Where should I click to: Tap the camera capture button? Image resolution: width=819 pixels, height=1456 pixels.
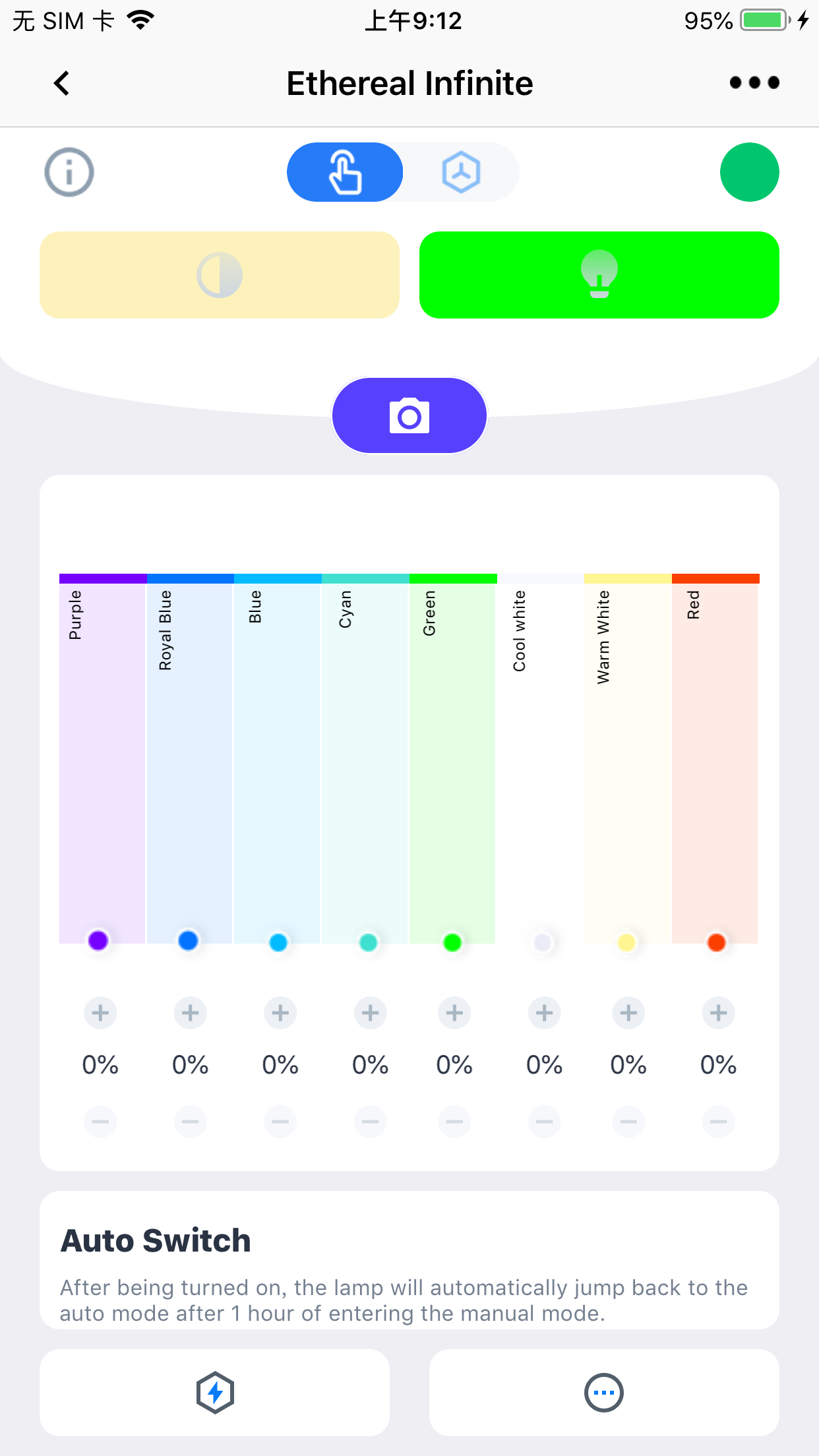[409, 415]
